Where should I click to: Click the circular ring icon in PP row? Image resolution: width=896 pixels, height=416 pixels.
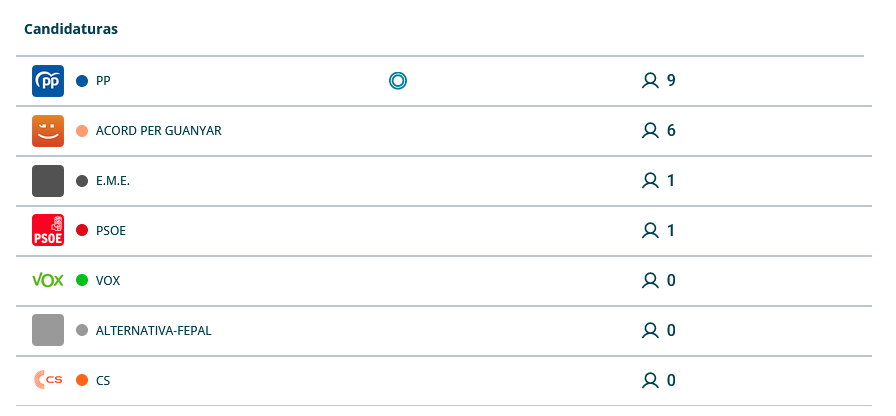[x=398, y=81]
